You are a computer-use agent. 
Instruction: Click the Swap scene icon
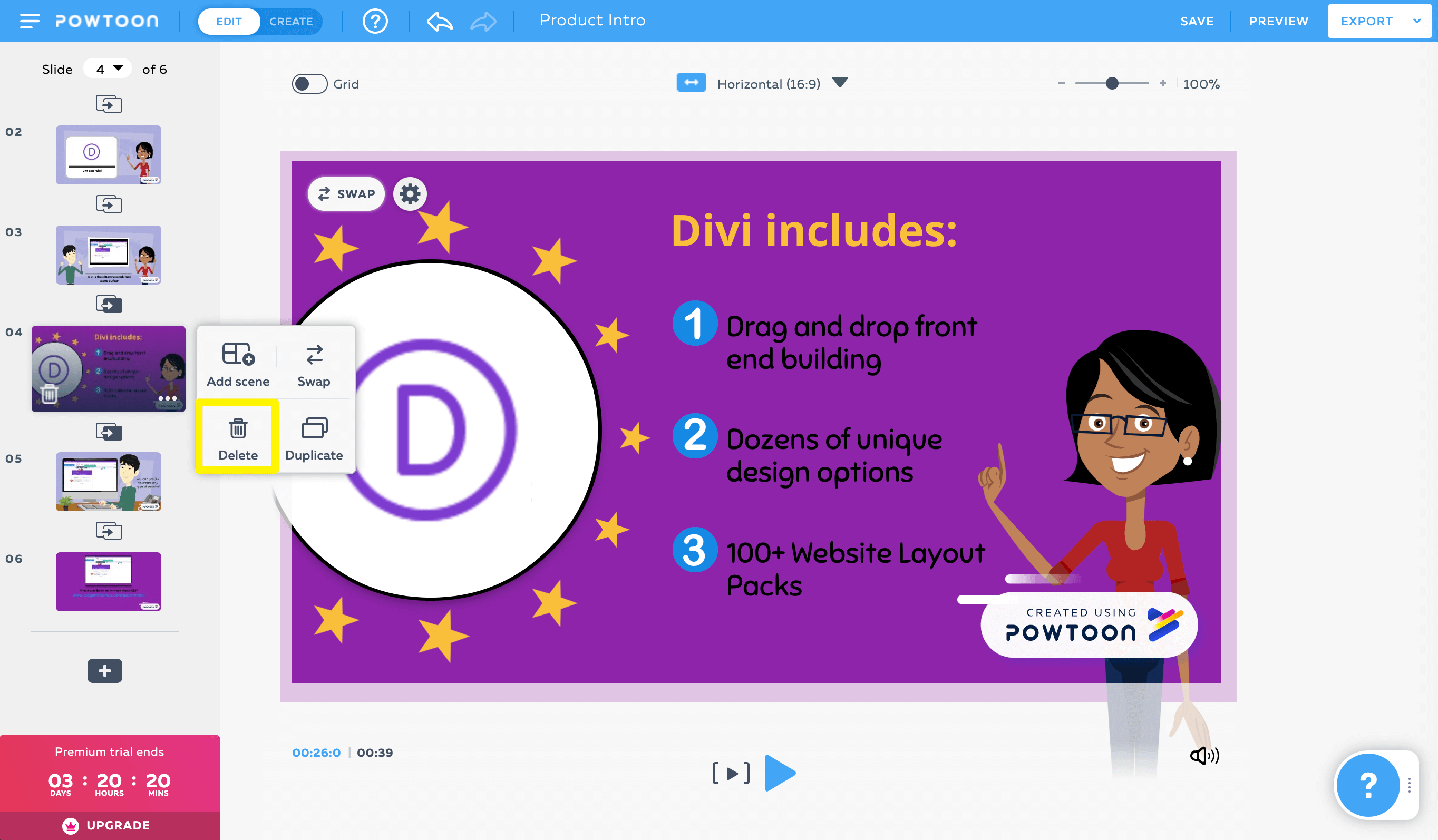coord(313,362)
